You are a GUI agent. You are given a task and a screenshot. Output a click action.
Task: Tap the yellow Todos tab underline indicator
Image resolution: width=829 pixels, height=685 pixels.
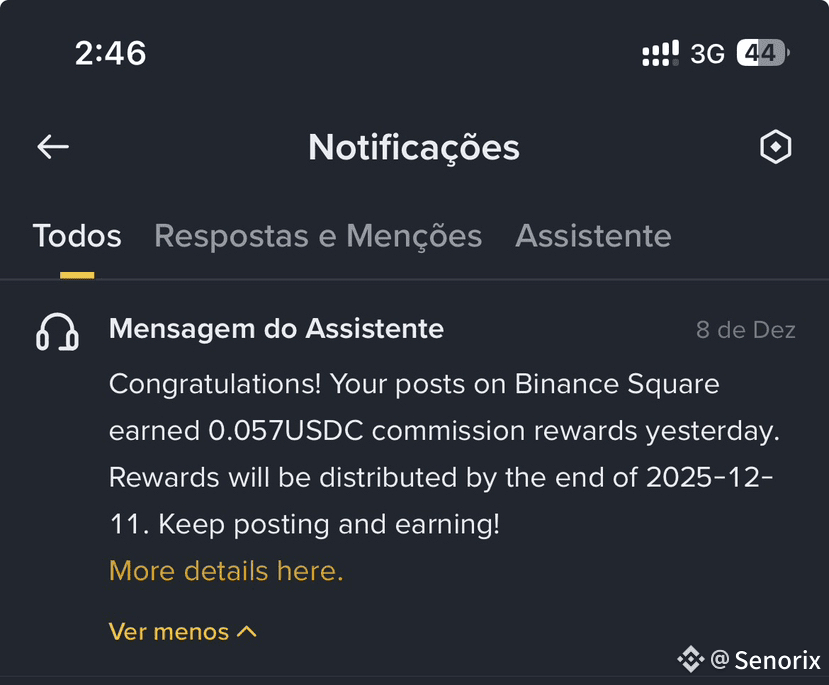[77, 275]
